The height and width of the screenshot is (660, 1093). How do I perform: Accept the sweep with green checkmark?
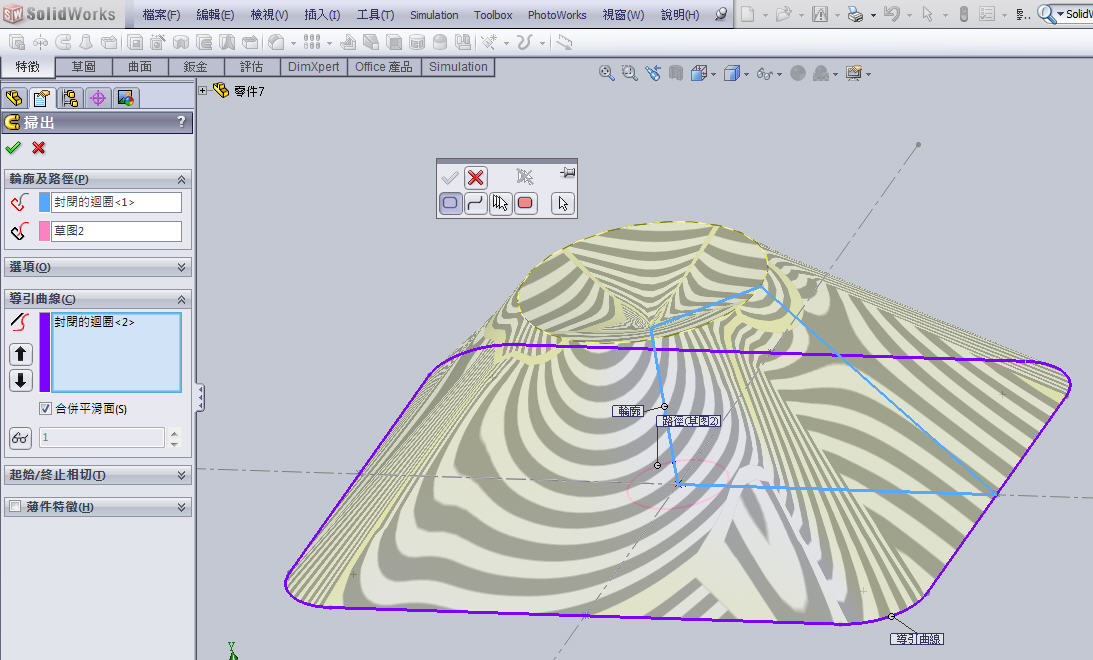tap(13, 148)
